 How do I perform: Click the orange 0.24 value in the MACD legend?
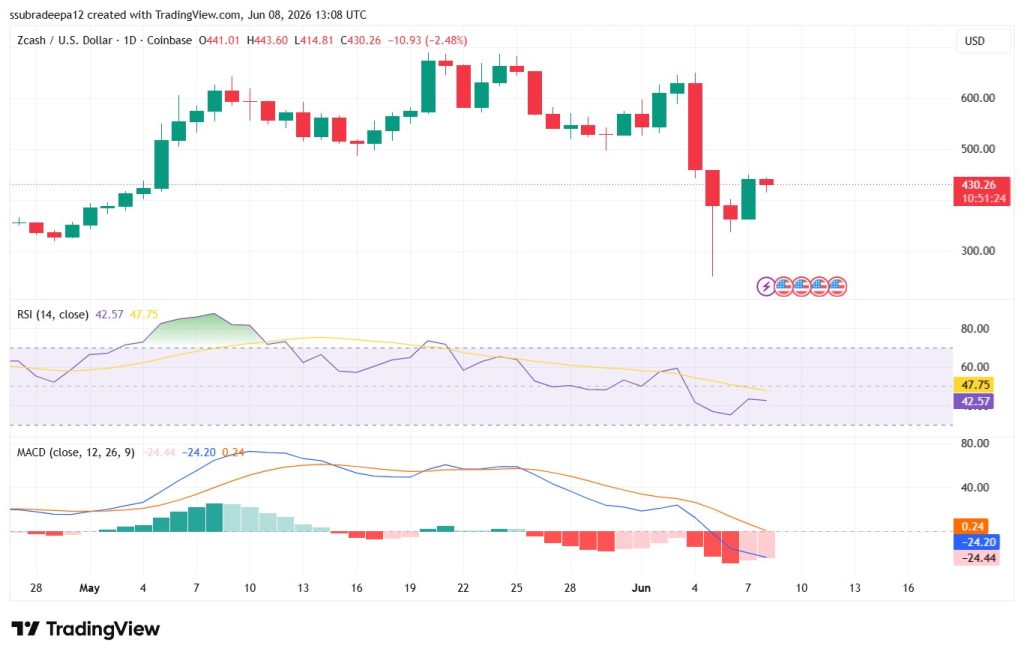coord(233,452)
